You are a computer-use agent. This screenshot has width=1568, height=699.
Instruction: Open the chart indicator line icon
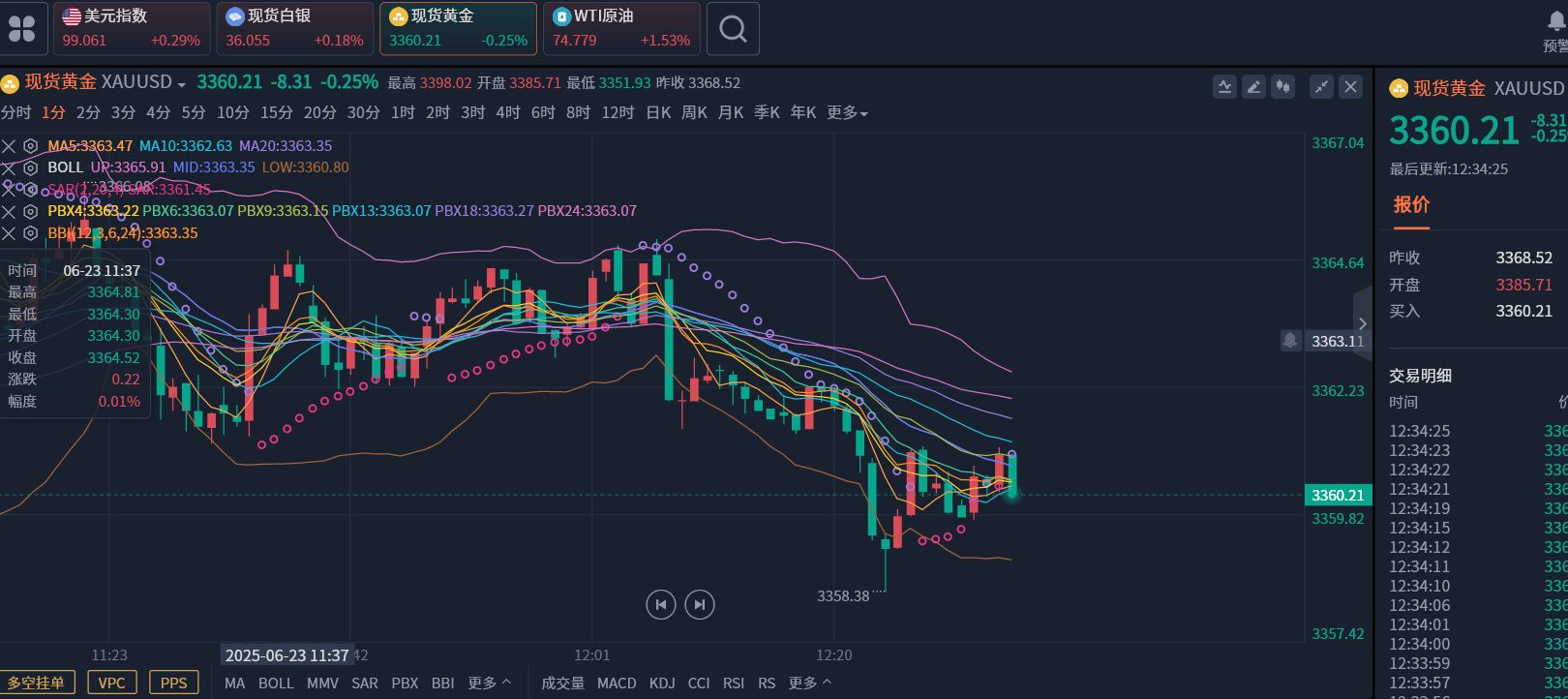click(1224, 87)
